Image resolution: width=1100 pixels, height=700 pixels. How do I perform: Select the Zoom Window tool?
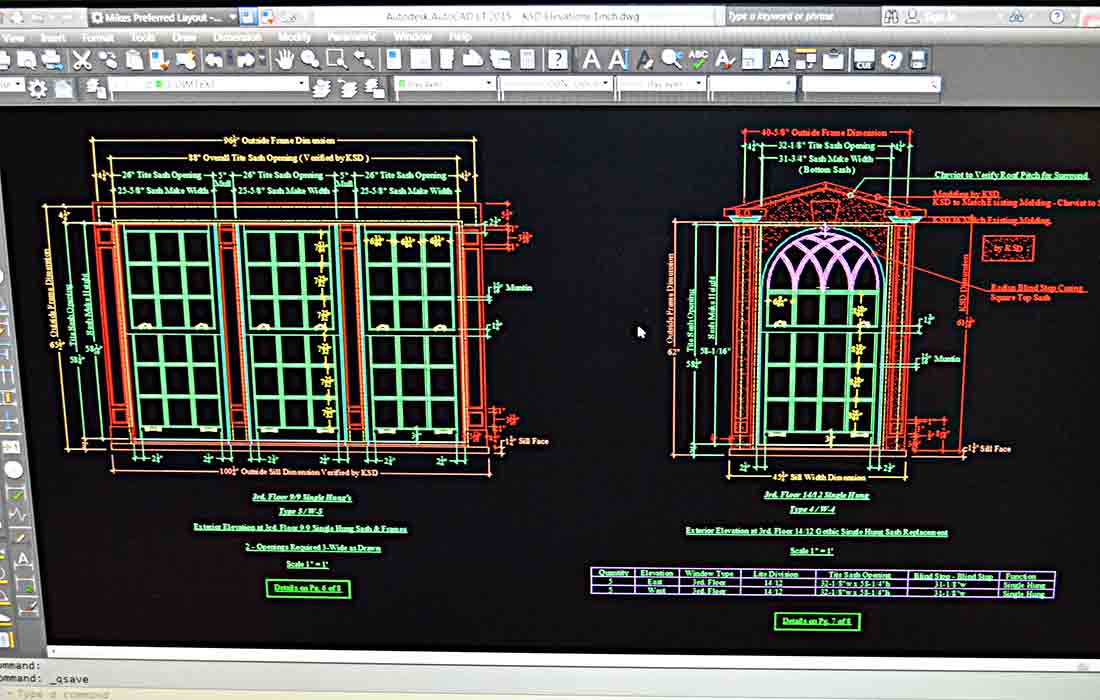(337, 60)
